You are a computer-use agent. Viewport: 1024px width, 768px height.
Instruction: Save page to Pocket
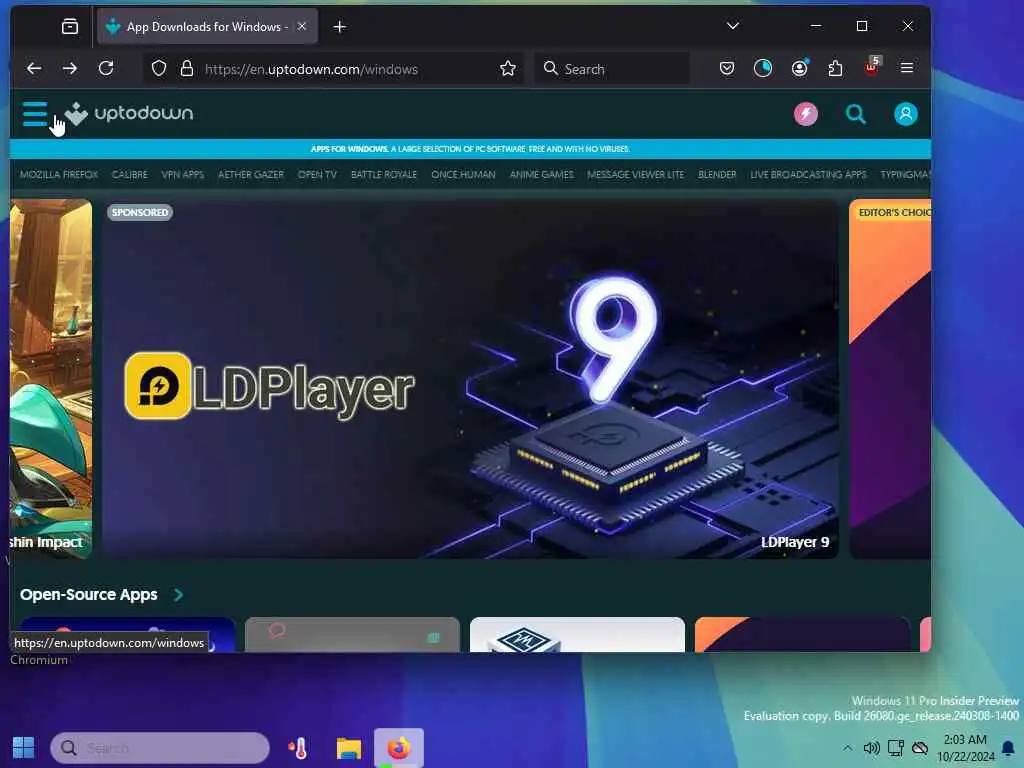pos(727,68)
